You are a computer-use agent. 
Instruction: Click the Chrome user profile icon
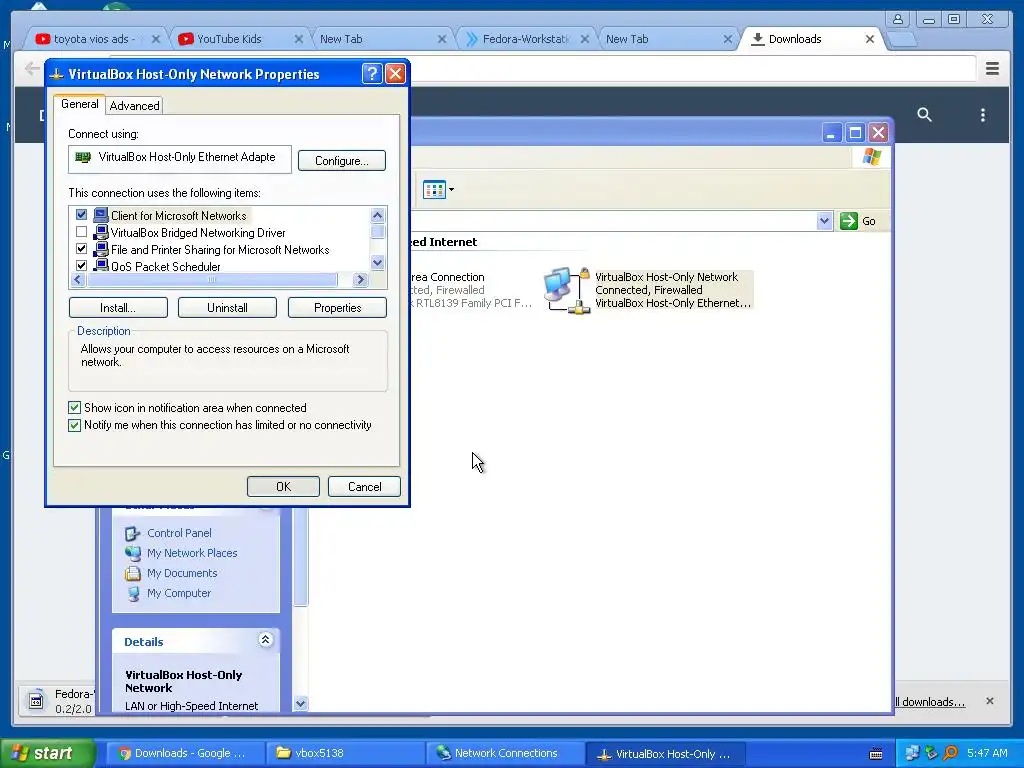click(898, 19)
